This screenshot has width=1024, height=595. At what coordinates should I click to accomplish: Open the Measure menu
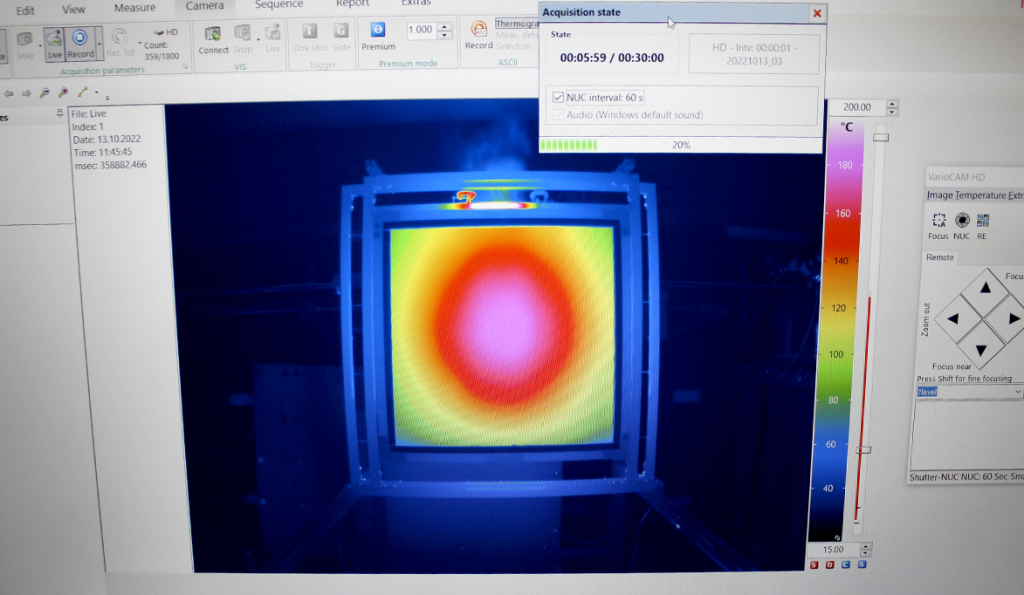click(x=134, y=7)
